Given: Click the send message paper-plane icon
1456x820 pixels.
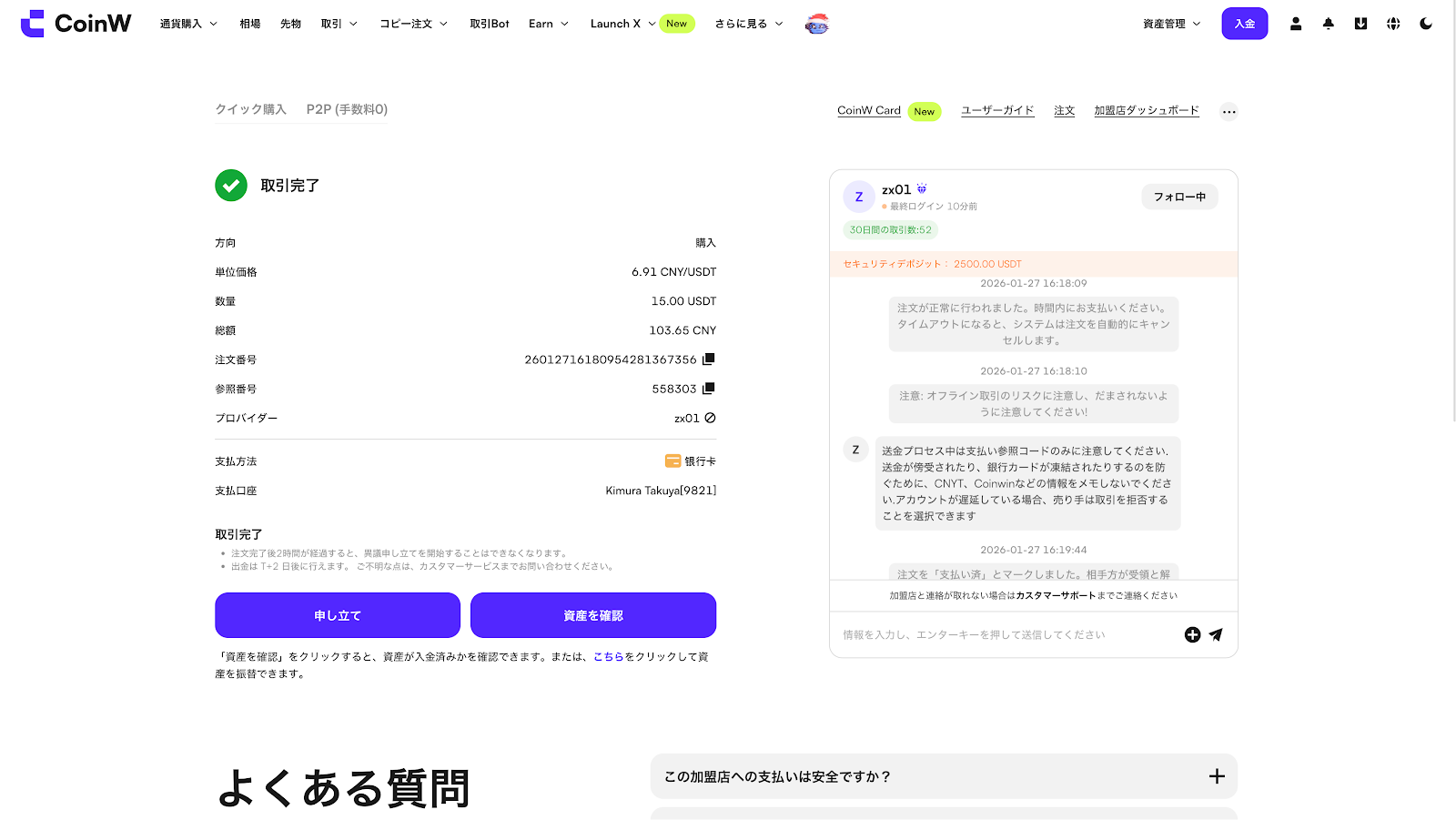Looking at the screenshot, I should [x=1216, y=634].
